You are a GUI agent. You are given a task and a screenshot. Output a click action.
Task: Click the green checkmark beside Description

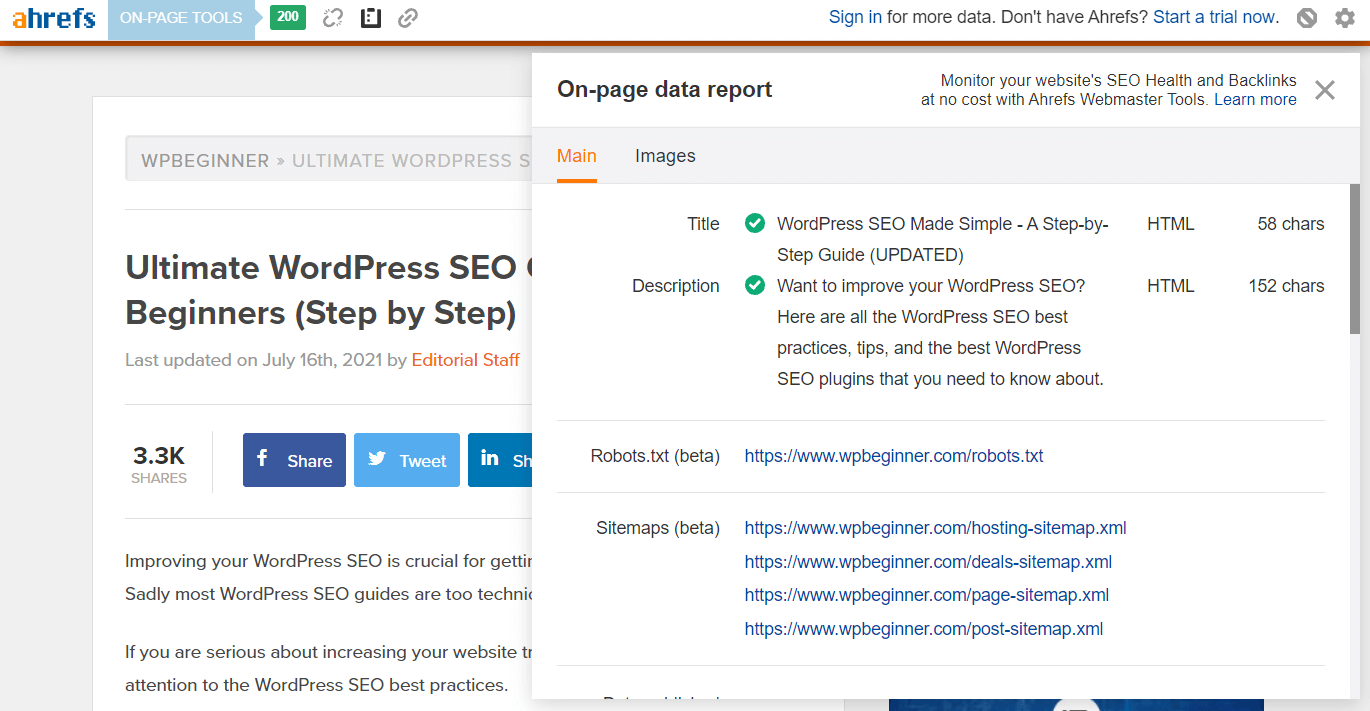point(755,285)
